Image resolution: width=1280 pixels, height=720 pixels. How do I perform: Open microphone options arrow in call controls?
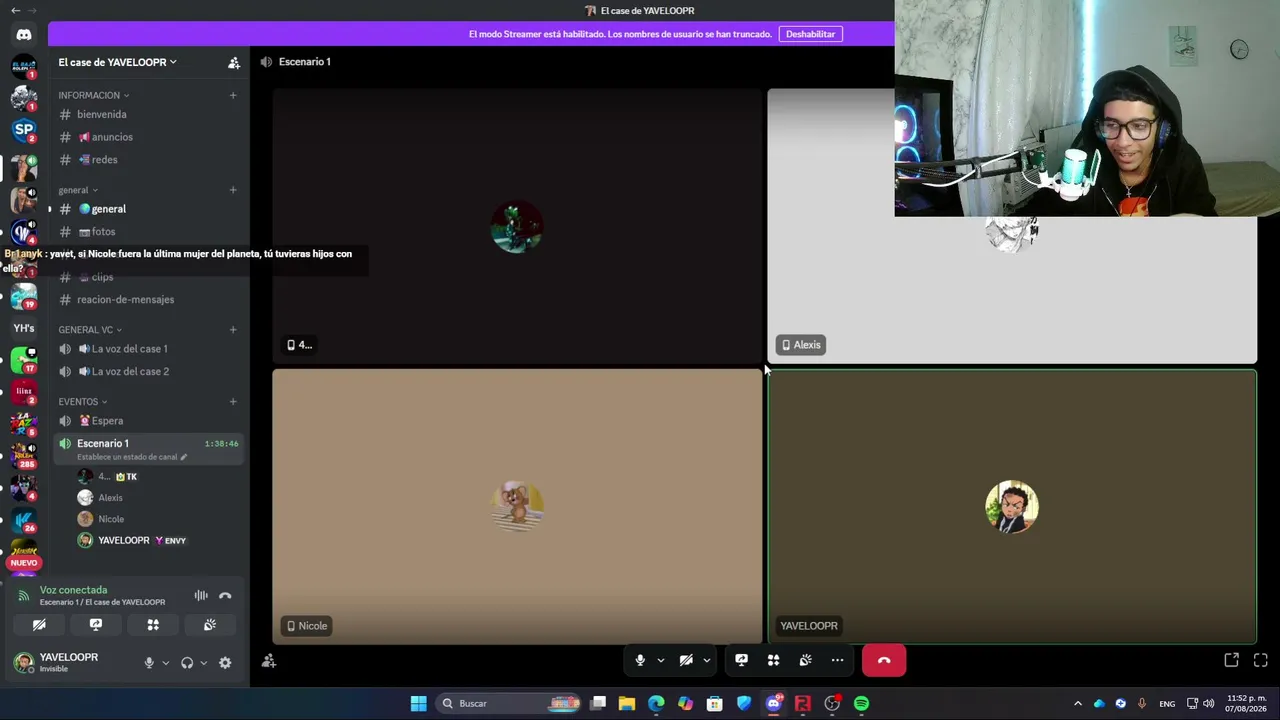point(660,660)
